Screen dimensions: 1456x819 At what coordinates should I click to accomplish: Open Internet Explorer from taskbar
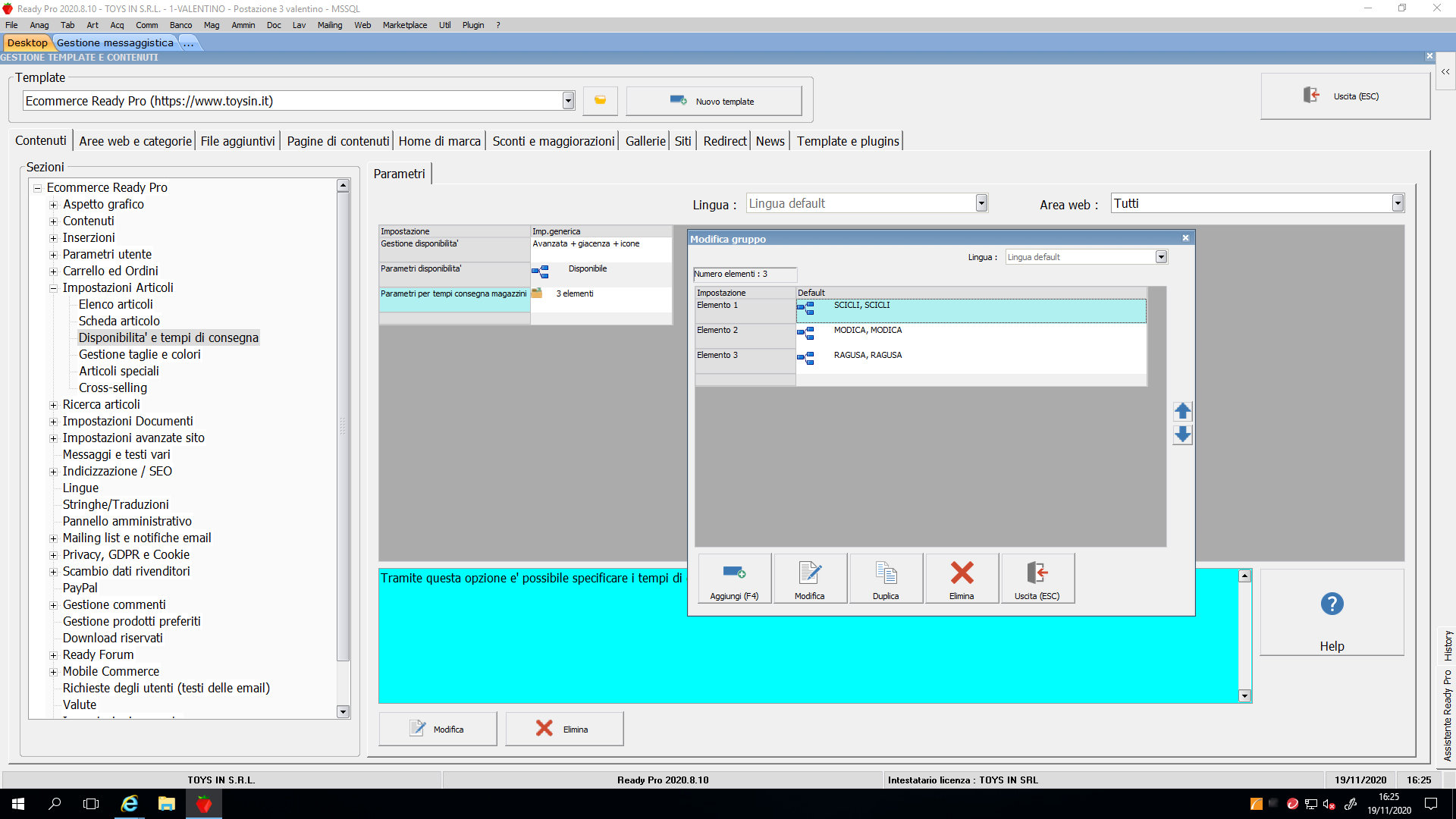coord(130,804)
